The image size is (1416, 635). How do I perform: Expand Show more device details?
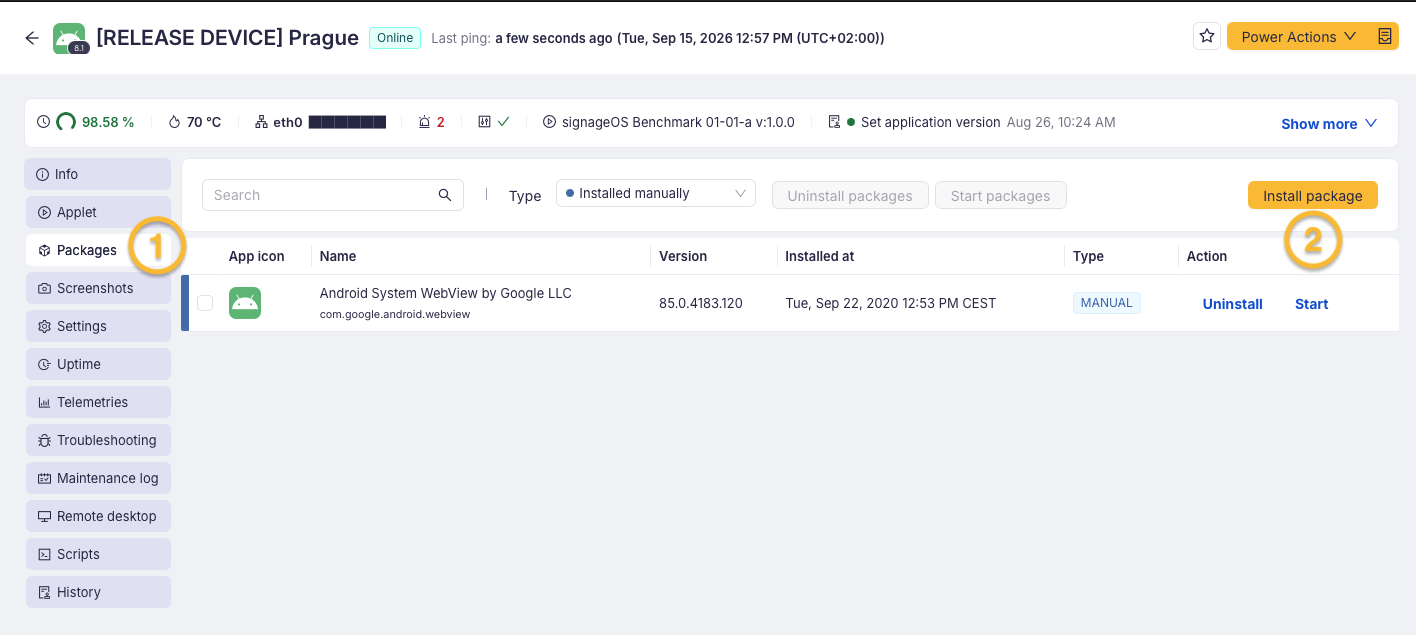click(1329, 123)
